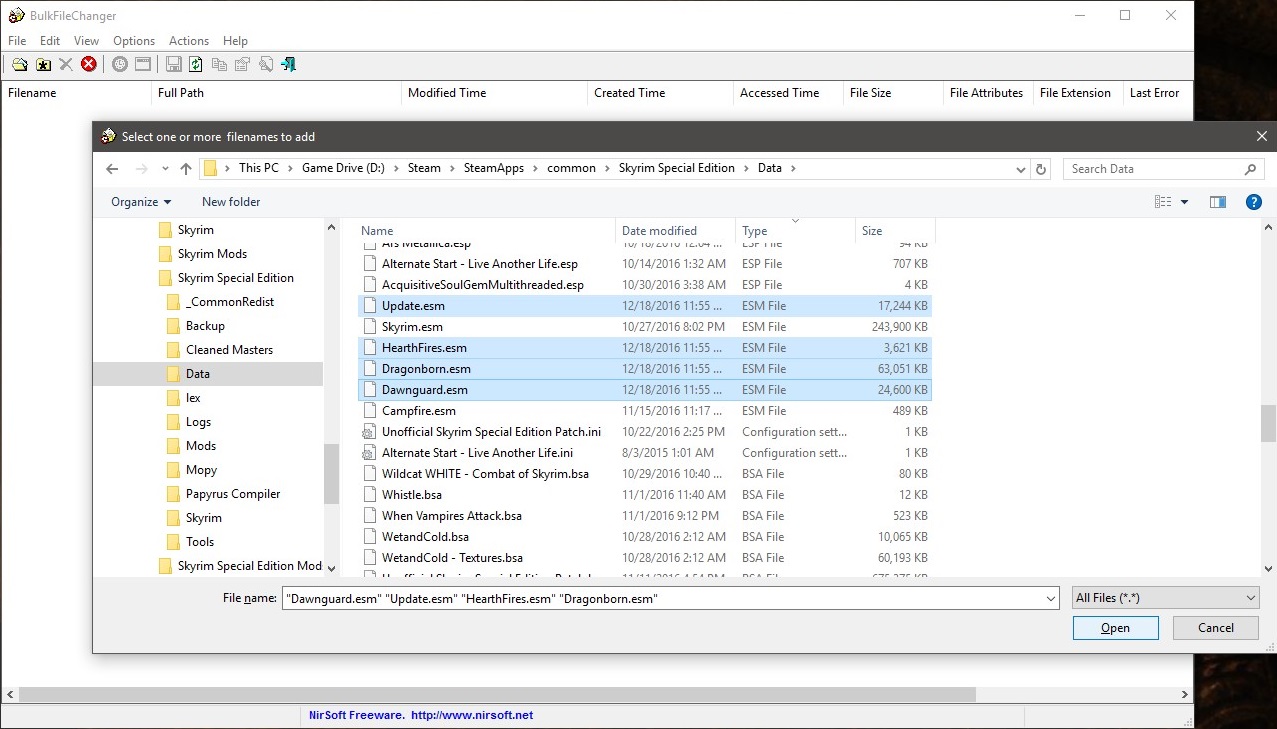
Task: Click the file list vertical scrollbar thumb
Action: [1269, 423]
